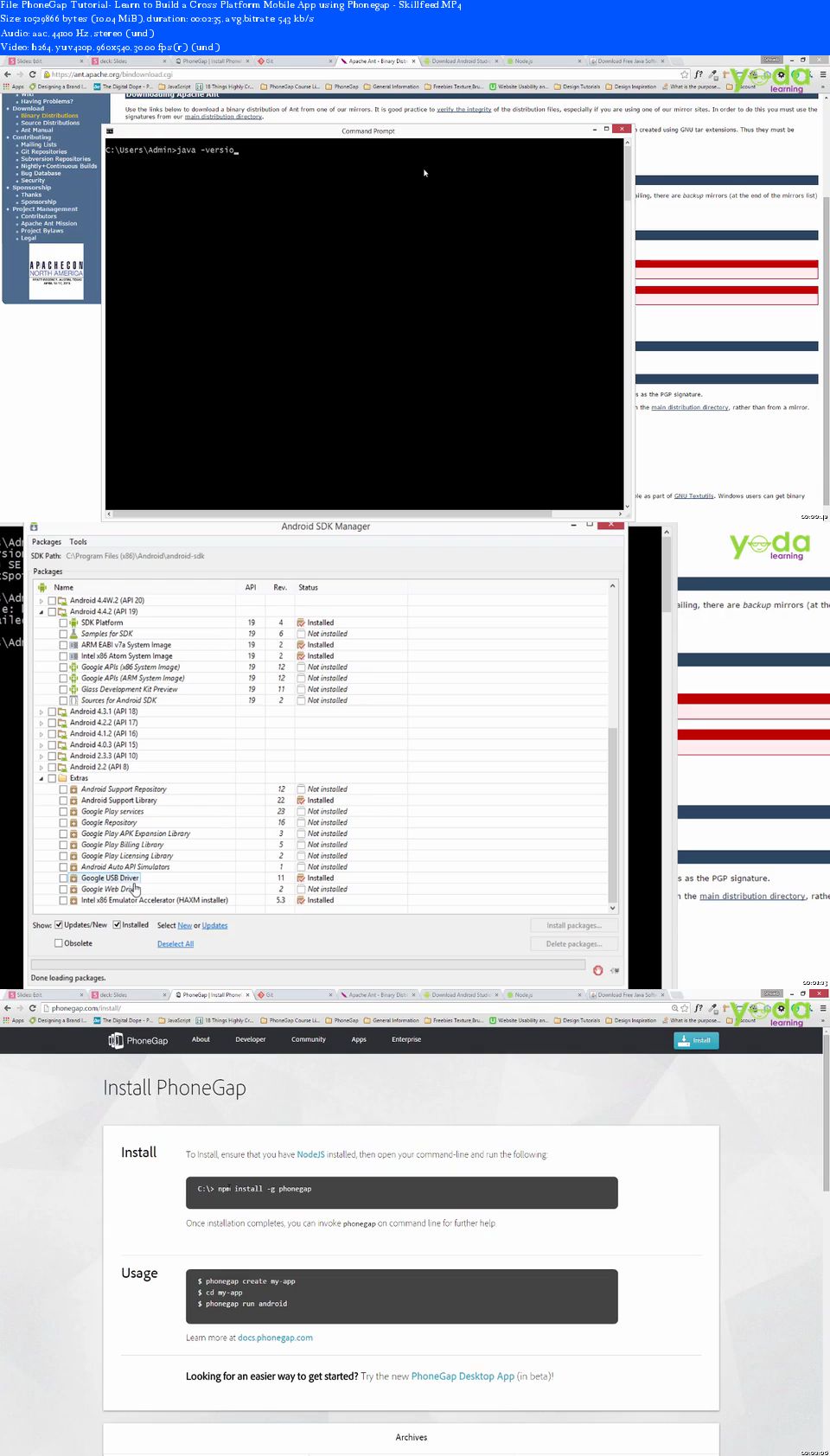Open Community in PhoneGap navigation
The height and width of the screenshot is (1456, 830).
tap(308, 1039)
